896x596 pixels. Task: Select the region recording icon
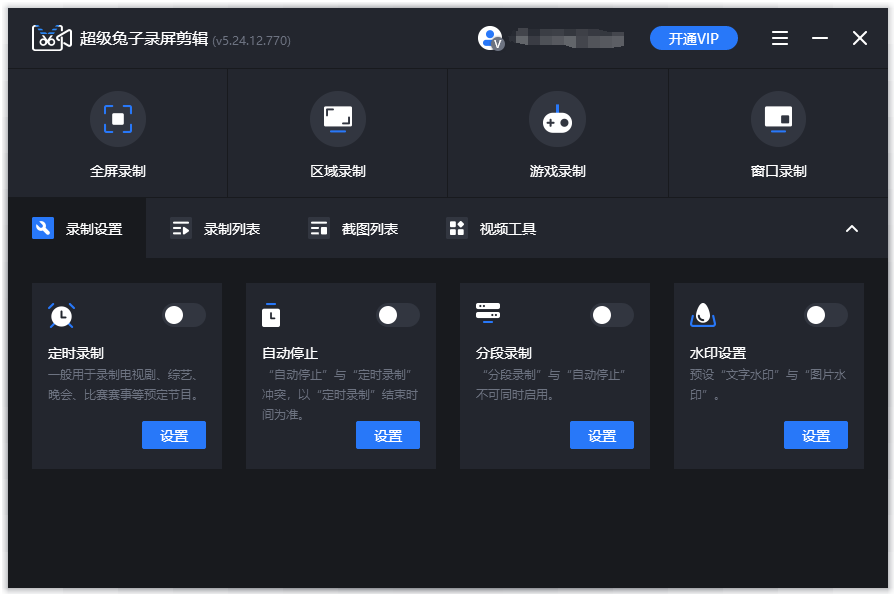(x=338, y=119)
